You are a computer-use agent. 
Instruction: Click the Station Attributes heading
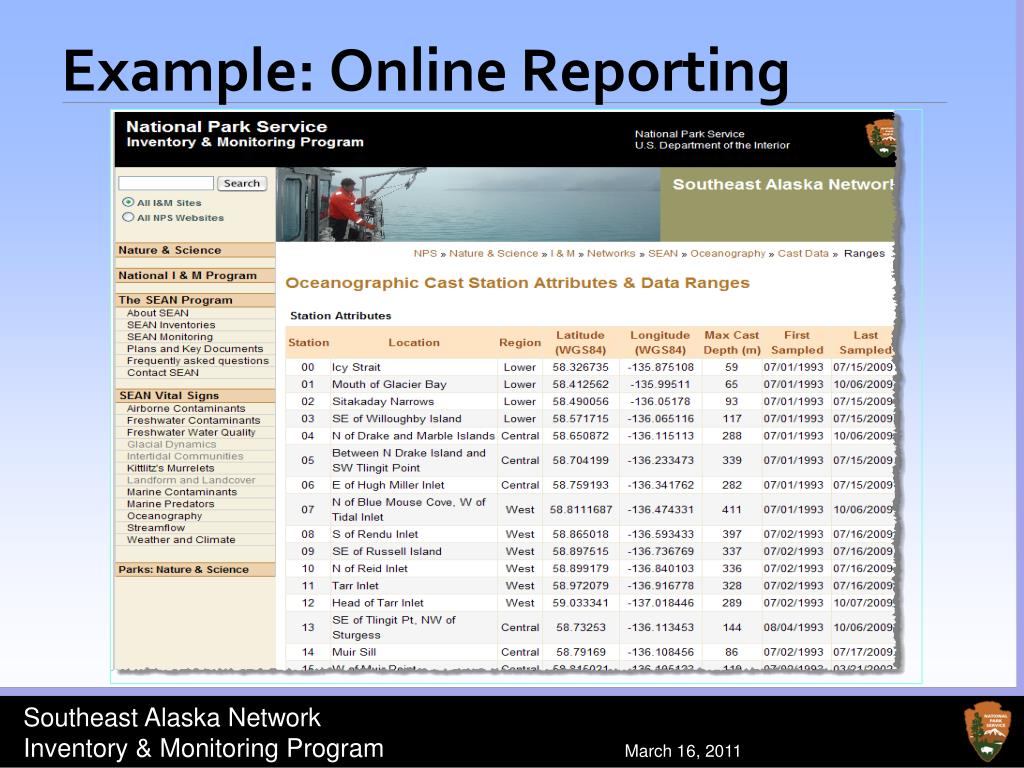coord(340,315)
